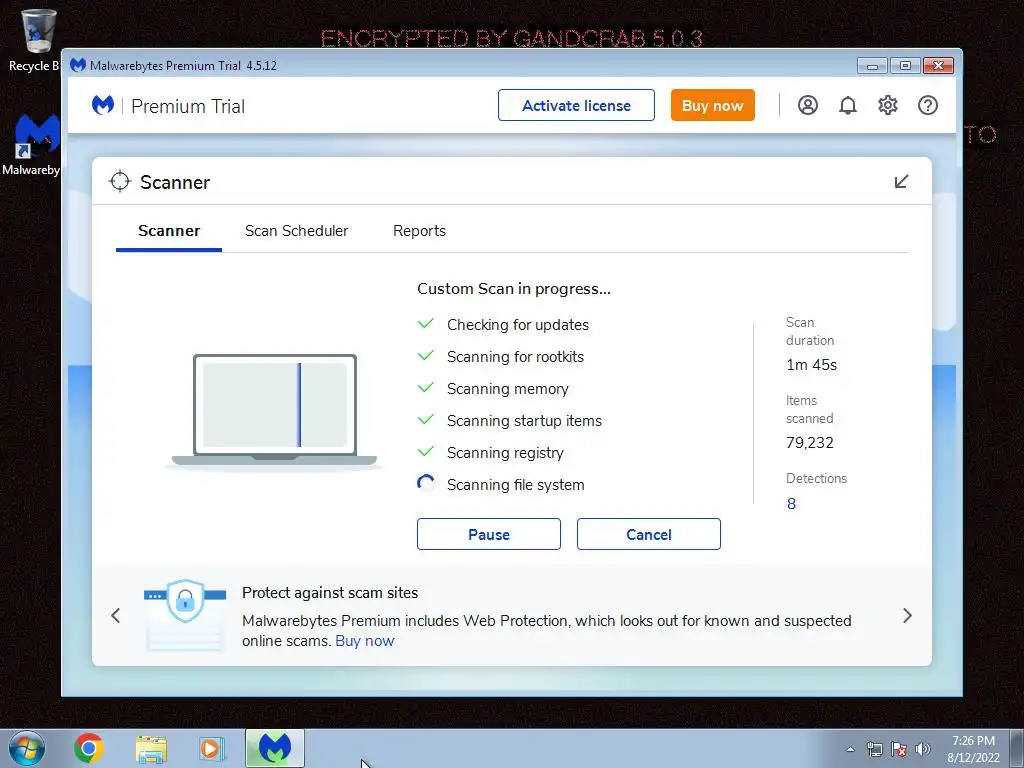Click checkmark beside Scanning registry
Viewport: 1024px width, 768px height.
[426, 452]
